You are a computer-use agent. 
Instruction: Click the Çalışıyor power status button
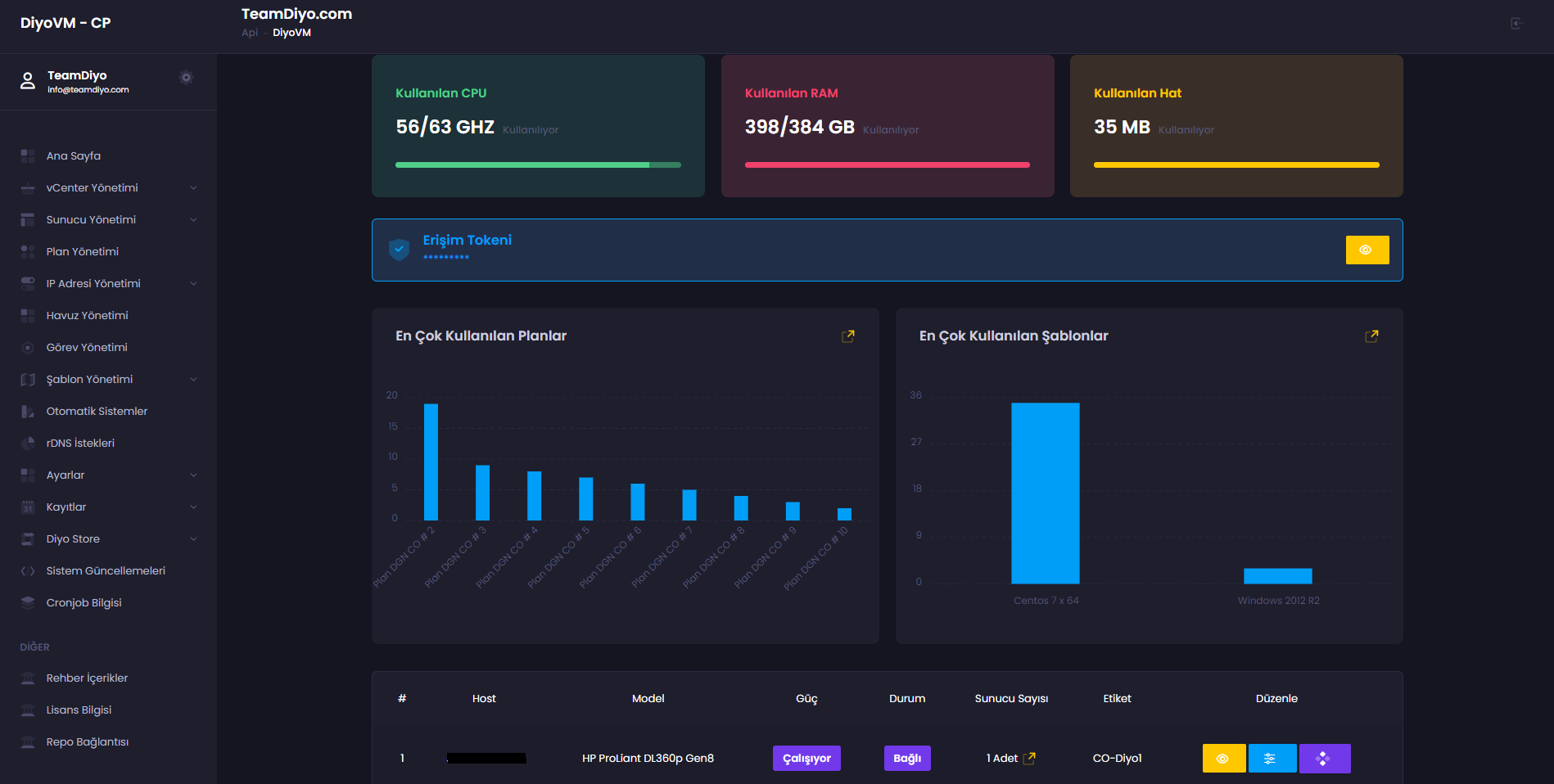806,759
